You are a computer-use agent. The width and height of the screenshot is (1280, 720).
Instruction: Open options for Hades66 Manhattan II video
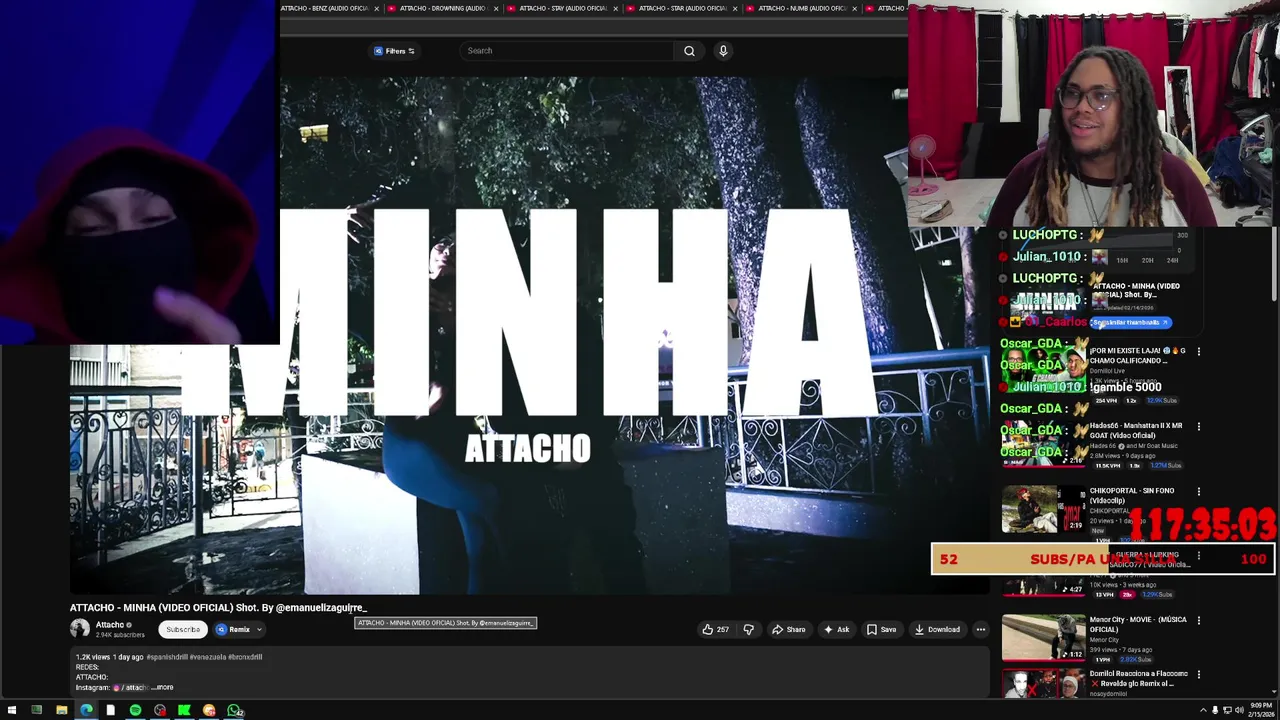click(1198, 426)
